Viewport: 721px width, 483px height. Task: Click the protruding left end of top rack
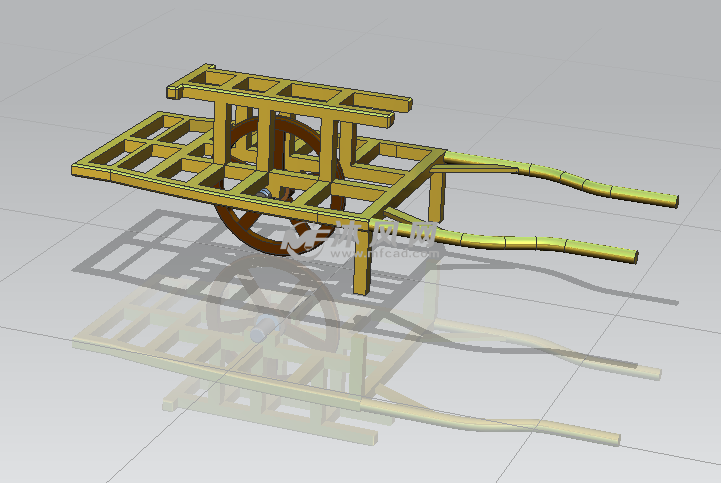tap(174, 94)
